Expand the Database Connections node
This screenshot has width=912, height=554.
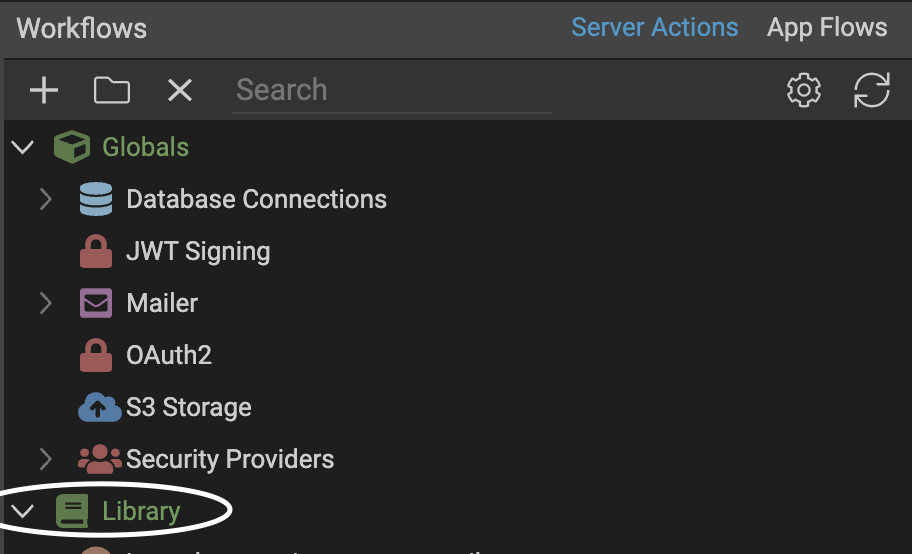(46, 199)
